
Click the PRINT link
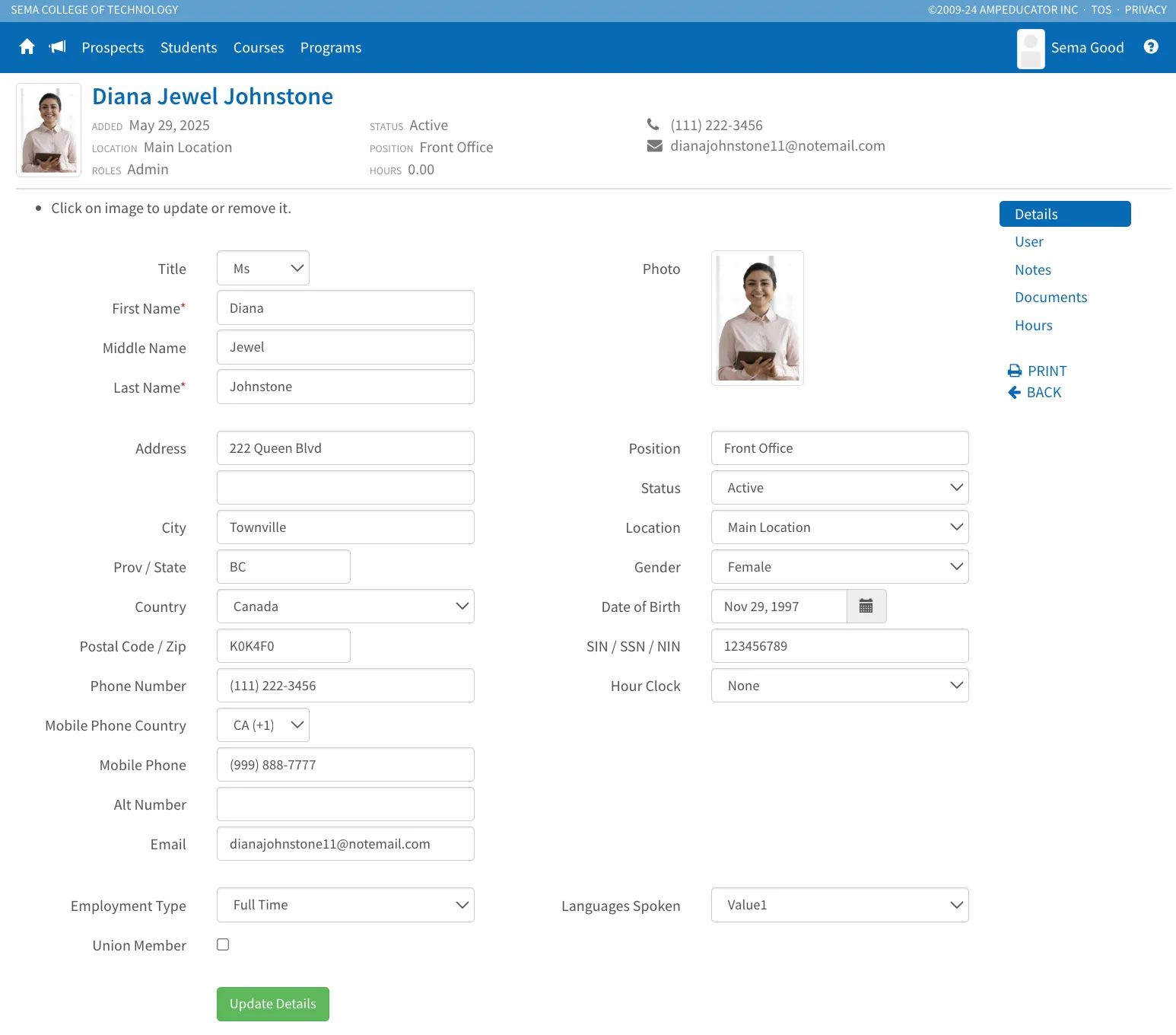click(x=1038, y=371)
